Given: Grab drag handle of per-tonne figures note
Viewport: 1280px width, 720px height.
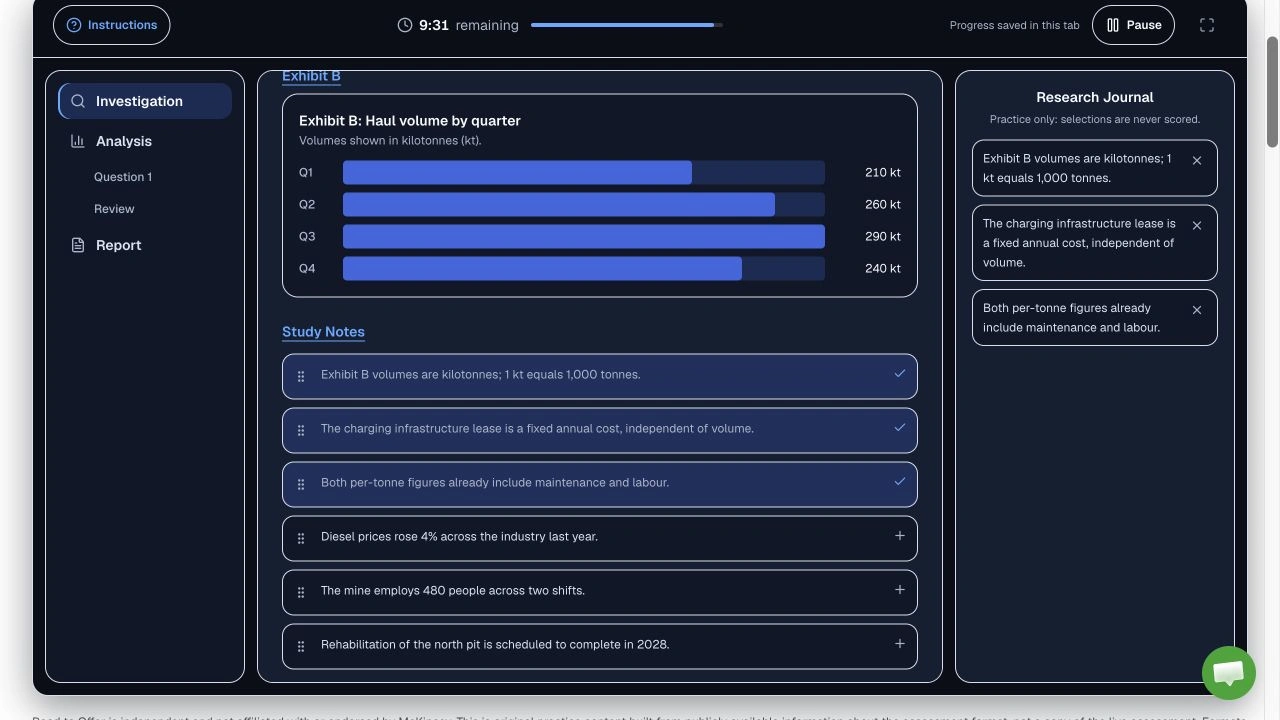Looking at the screenshot, I should 301,485.
